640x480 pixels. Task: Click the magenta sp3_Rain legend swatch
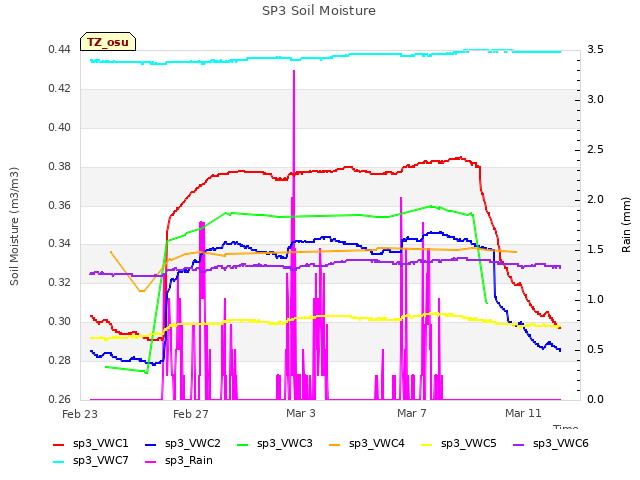click(x=151, y=462)
